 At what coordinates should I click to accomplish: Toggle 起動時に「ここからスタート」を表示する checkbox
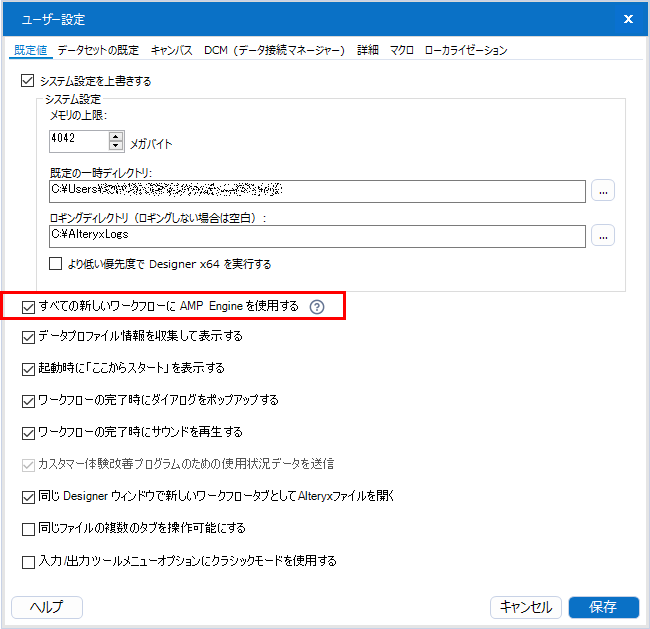click(28, 368)
